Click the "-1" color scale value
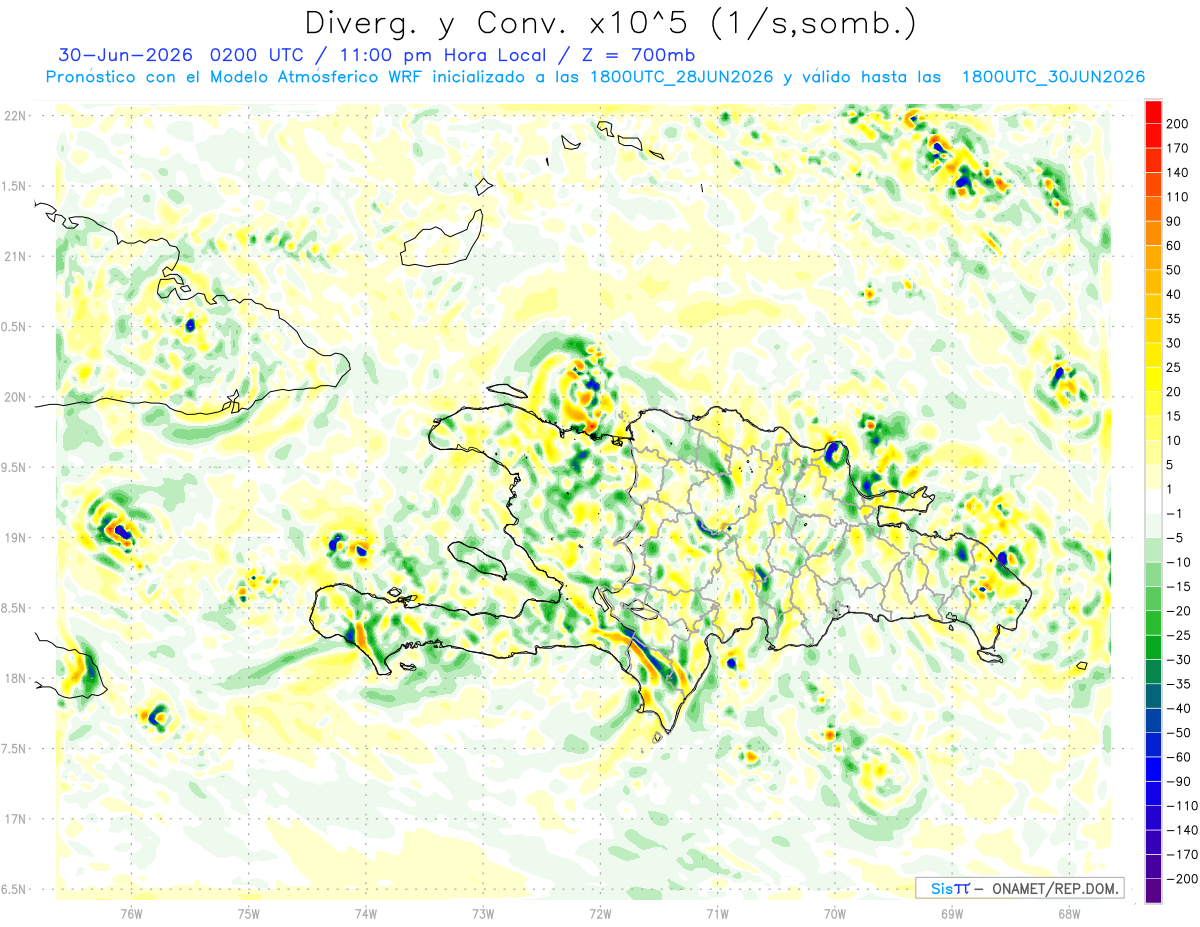 [x=1174, y=513]
